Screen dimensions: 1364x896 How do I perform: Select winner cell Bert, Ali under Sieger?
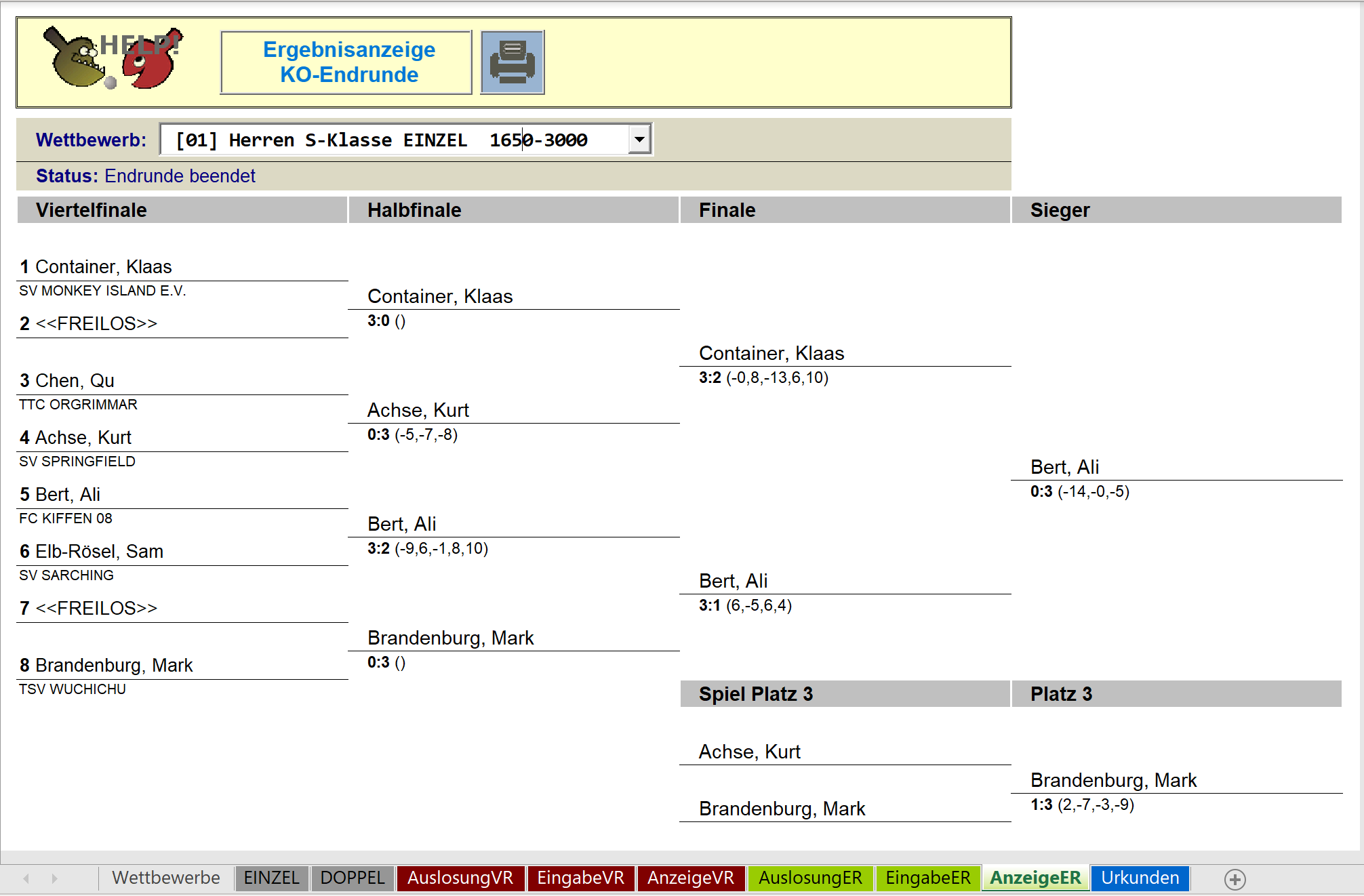(x=1064, y=467)
